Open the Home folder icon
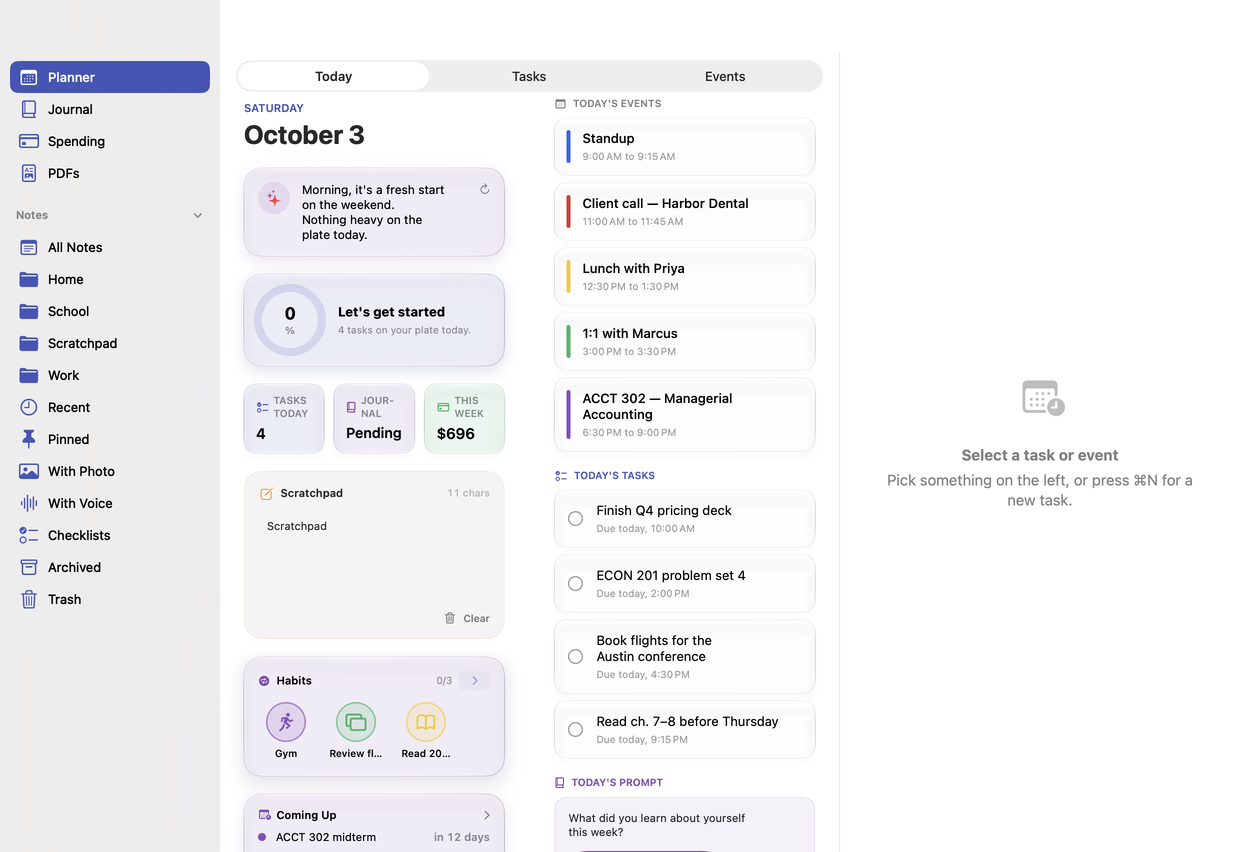The image size is (1240, 852). point(29,279)
